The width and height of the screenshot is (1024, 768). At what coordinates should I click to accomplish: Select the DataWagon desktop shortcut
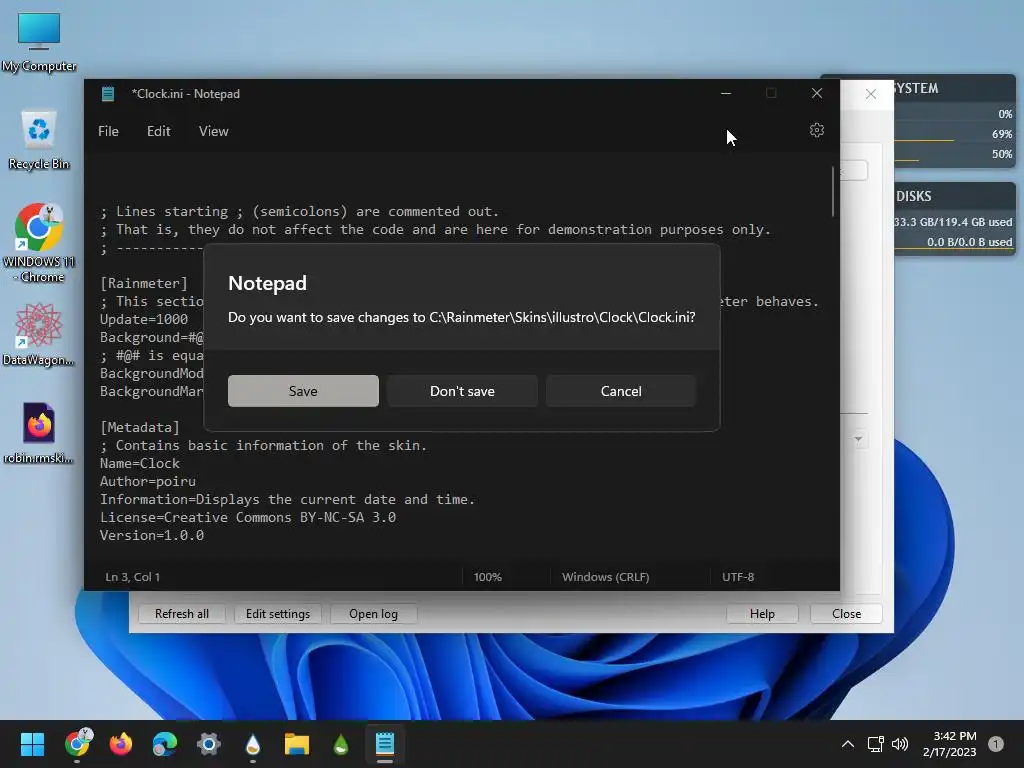pyautogui.click(x=39, y=334)
